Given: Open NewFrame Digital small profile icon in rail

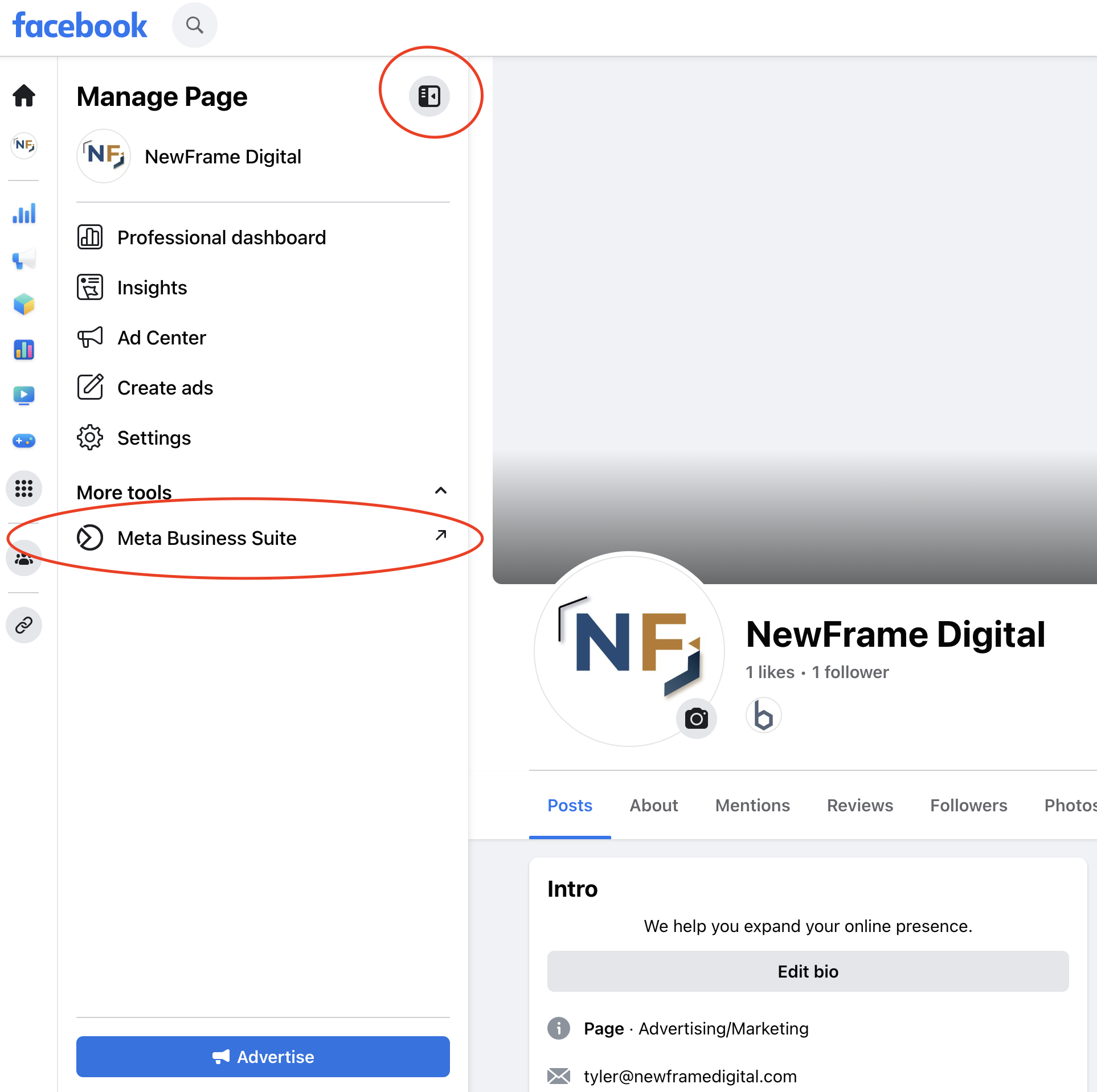Looking at the screenshot, I should [x=24, y=145].
